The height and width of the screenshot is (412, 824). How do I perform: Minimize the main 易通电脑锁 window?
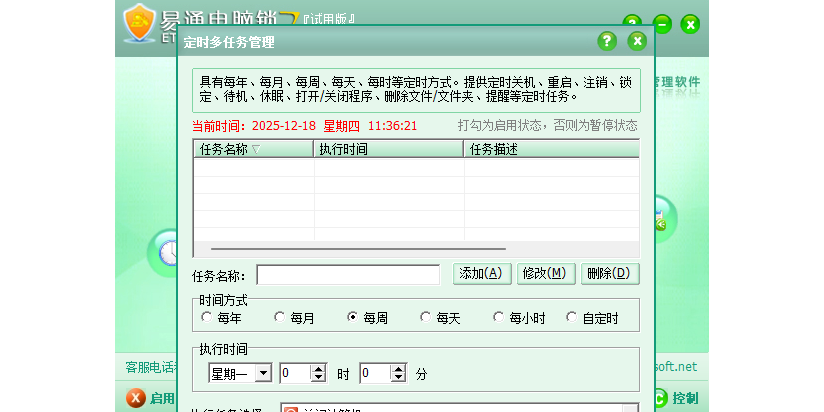click(662, 24)
